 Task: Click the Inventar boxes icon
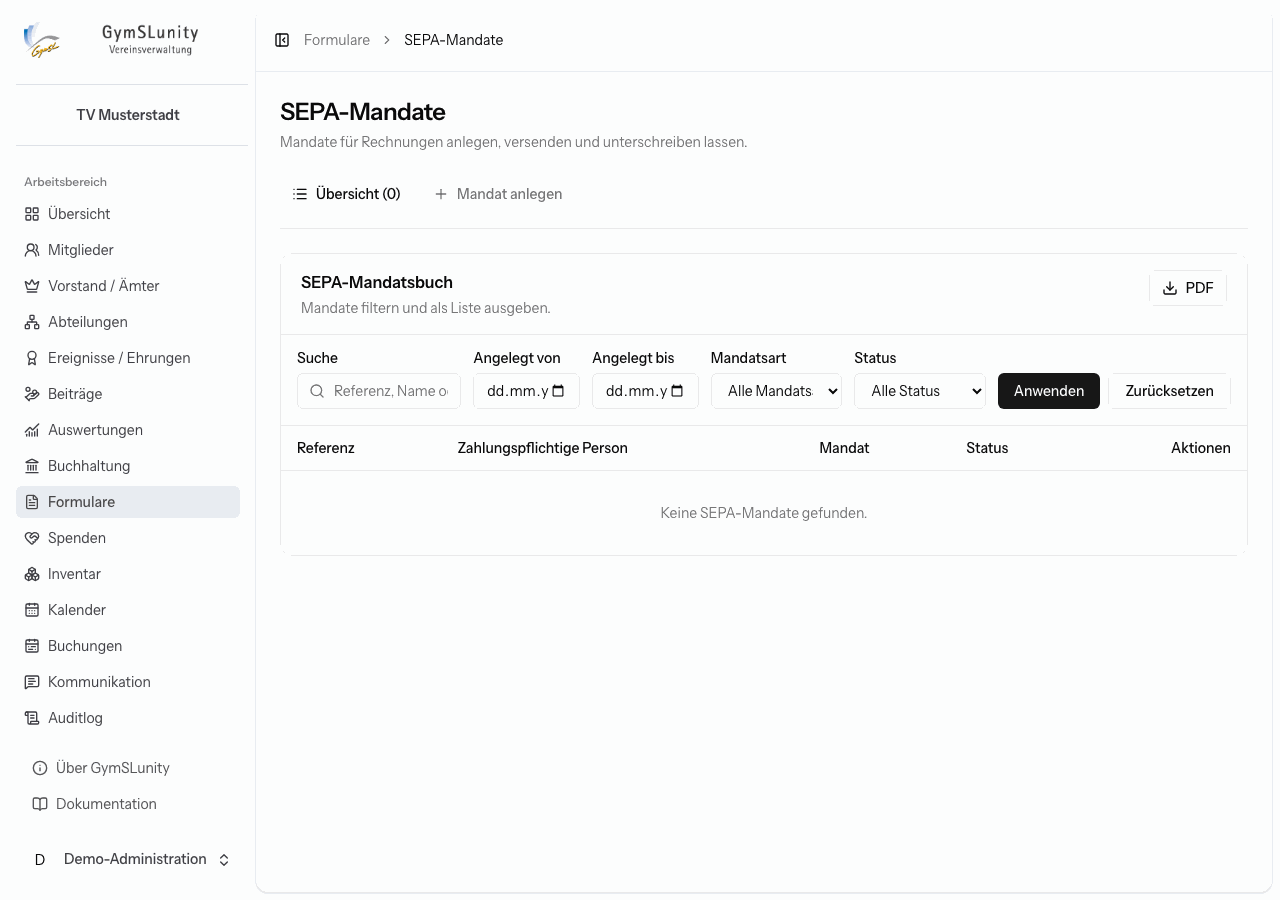coord(32,574)
